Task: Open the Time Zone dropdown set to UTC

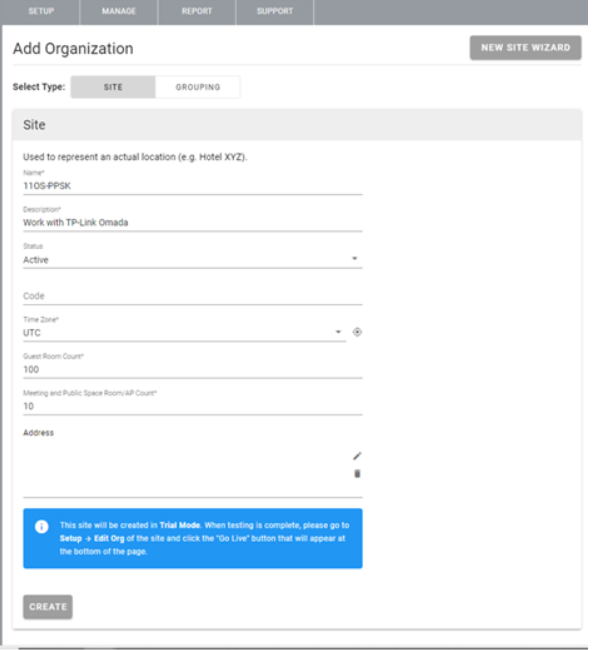Action: (184, 332)
